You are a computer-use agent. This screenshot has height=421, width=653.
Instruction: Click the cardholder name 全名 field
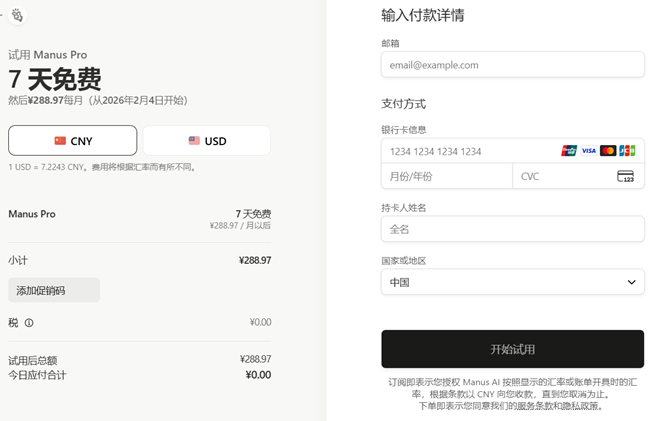512,229
